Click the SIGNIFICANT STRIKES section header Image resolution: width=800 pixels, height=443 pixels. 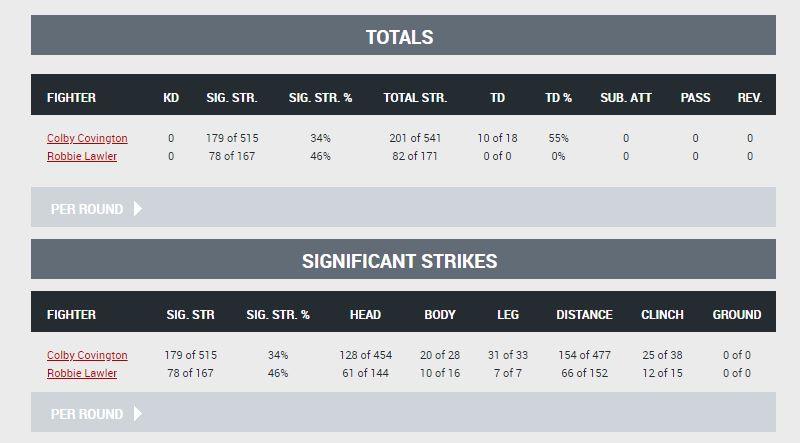click(x=399, y=261)
